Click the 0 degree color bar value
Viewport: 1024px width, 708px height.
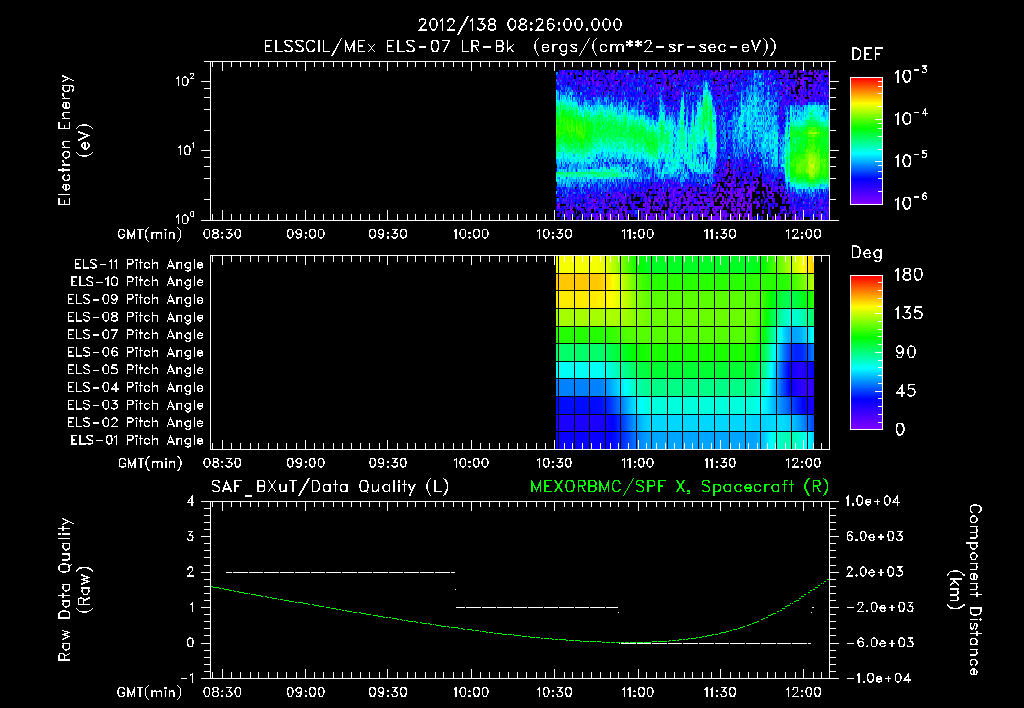pyautogui.click(x=900, y=429)
